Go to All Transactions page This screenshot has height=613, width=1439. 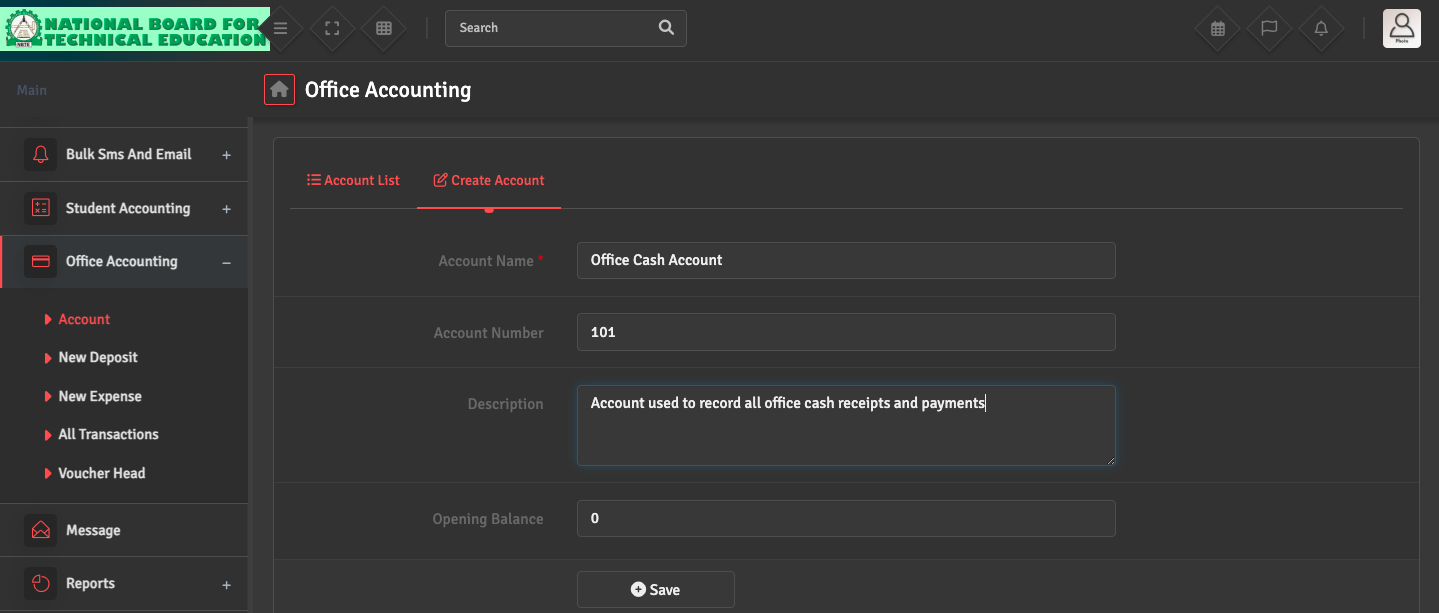point(108,435)
